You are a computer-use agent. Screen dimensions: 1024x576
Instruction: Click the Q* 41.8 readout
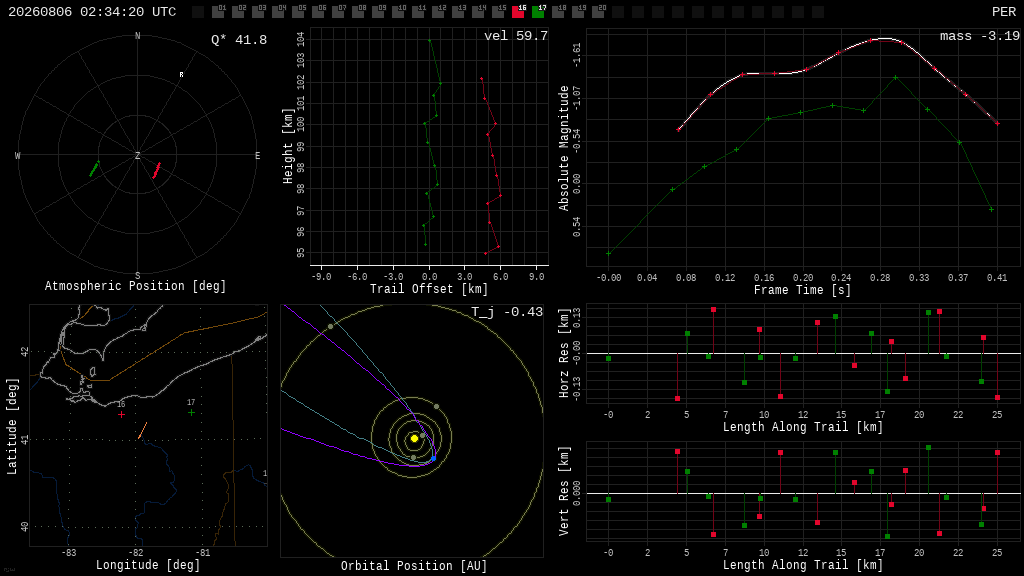[x=239, y=40]
